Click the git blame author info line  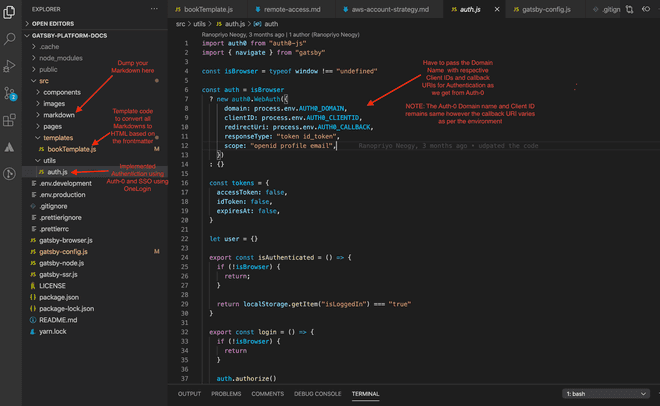tap(280, 34)
